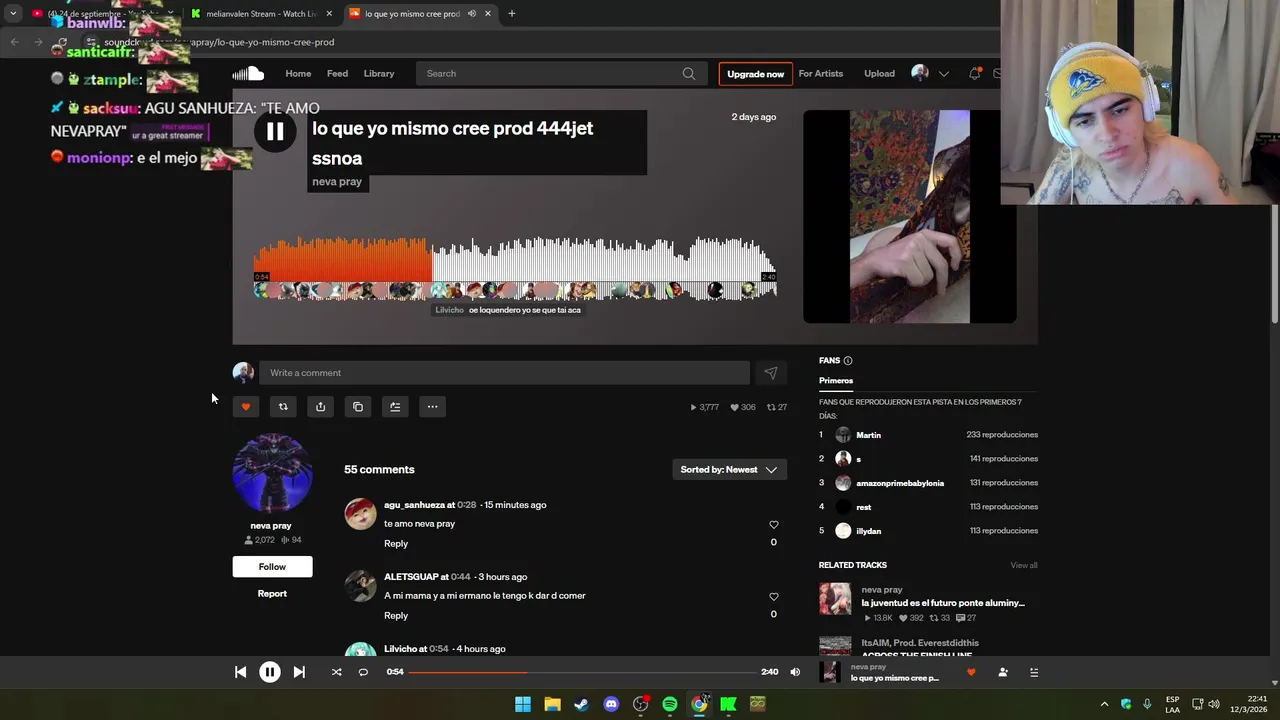This screenshot has height=720, width=1280.
Task: Select the Primeros fans tab
Action: coord(836,381)
